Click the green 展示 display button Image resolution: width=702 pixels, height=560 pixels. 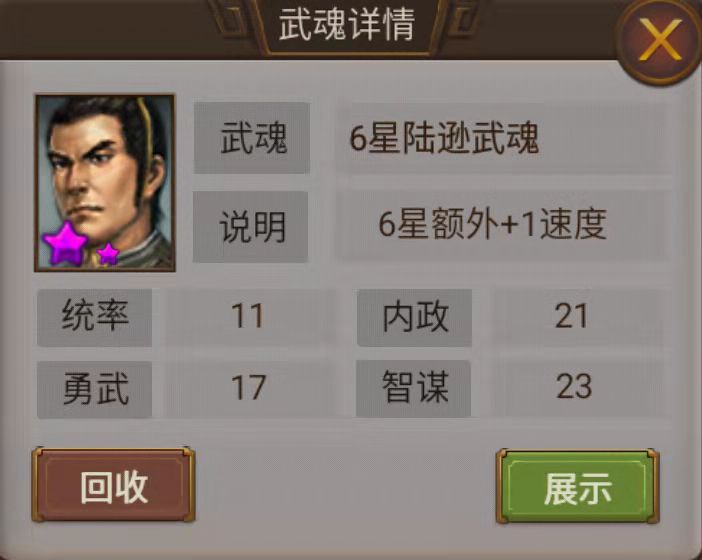(578, 487)
